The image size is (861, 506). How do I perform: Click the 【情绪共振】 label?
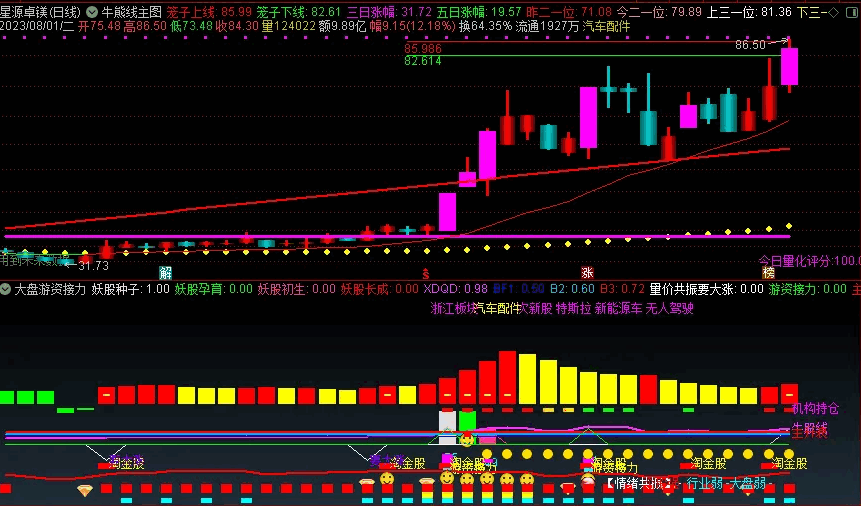point(639,483)
